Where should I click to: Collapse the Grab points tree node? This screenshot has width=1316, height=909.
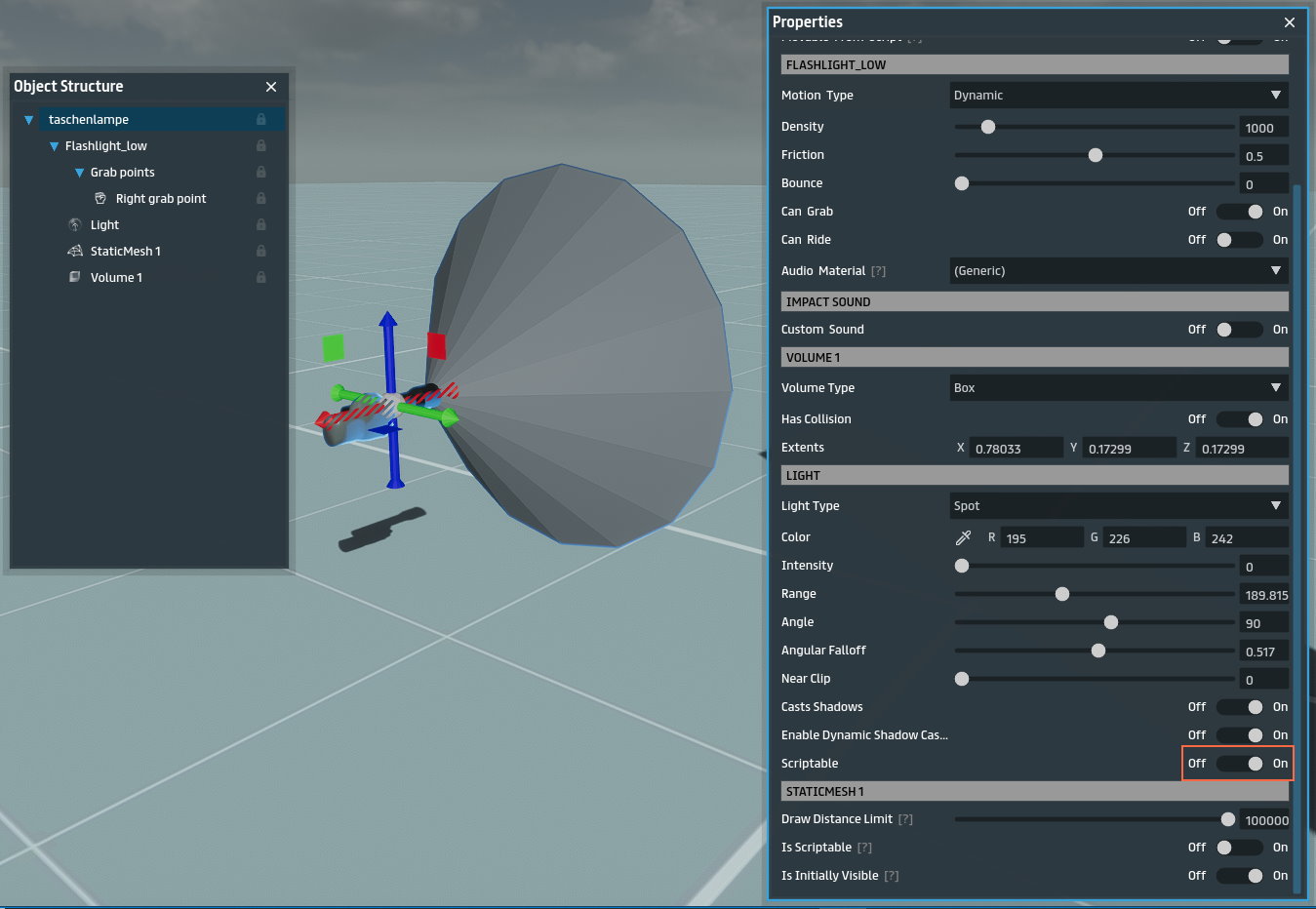[x=80, y=173]
